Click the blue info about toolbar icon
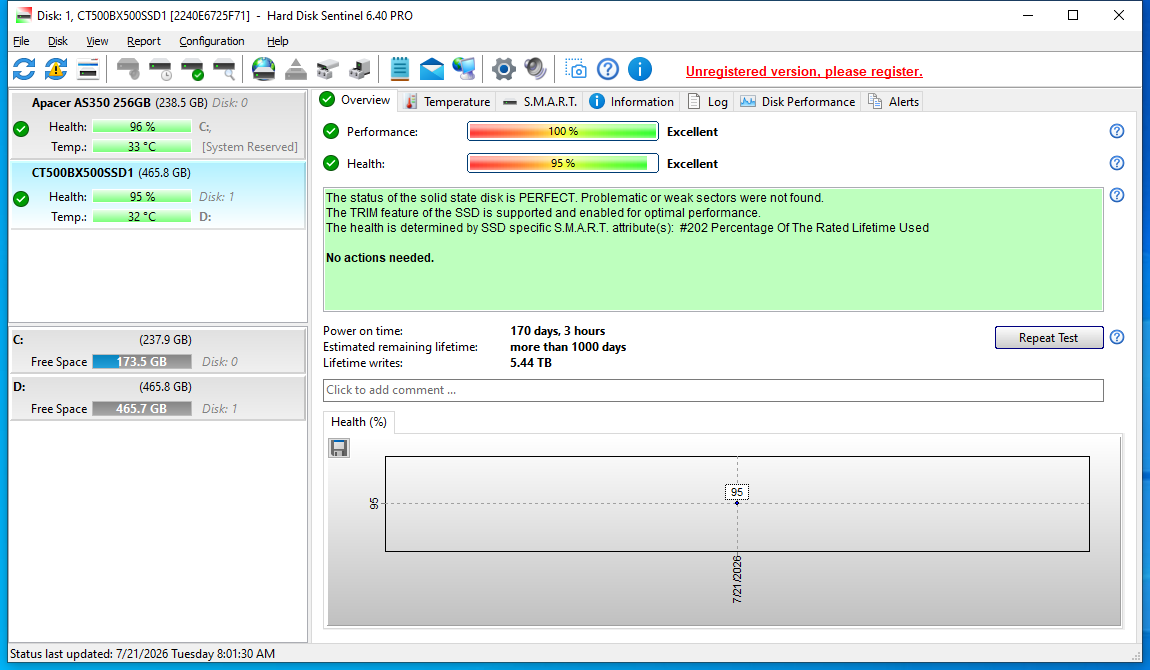 [640, 70]
